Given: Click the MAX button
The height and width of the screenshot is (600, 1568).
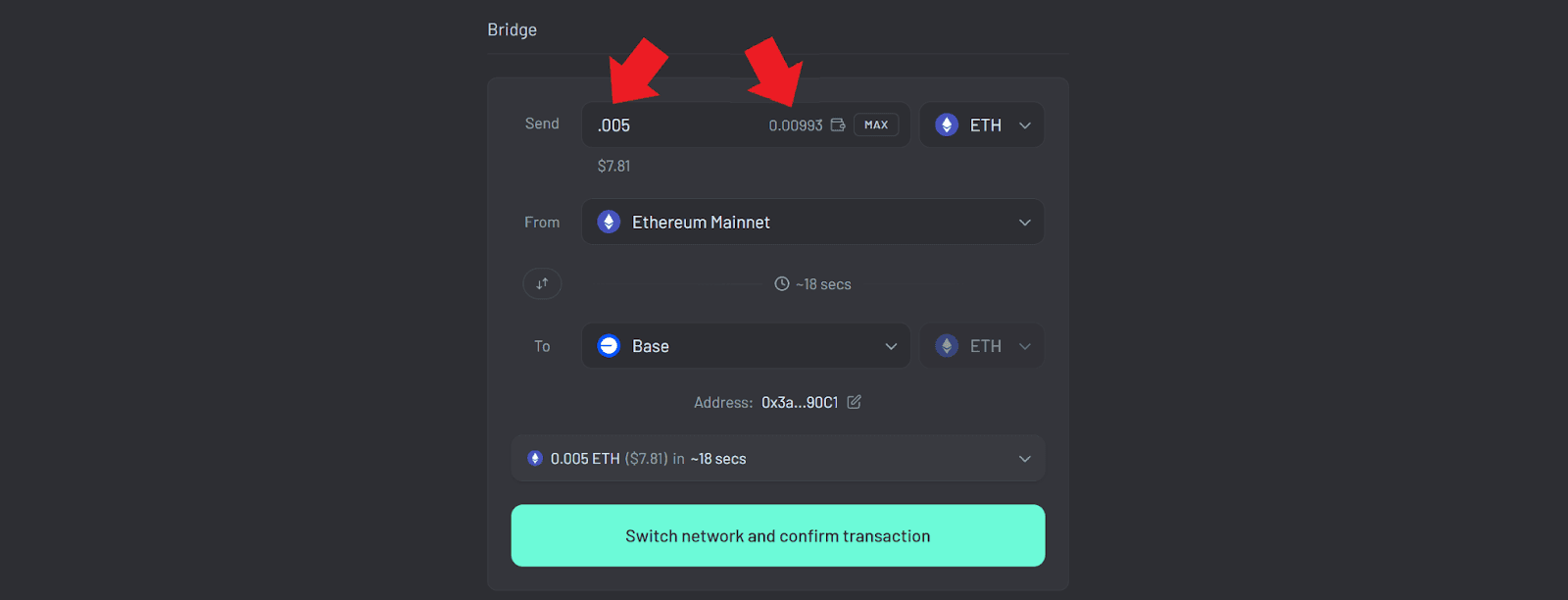Looking at the screenshot, I should (875, 125).
